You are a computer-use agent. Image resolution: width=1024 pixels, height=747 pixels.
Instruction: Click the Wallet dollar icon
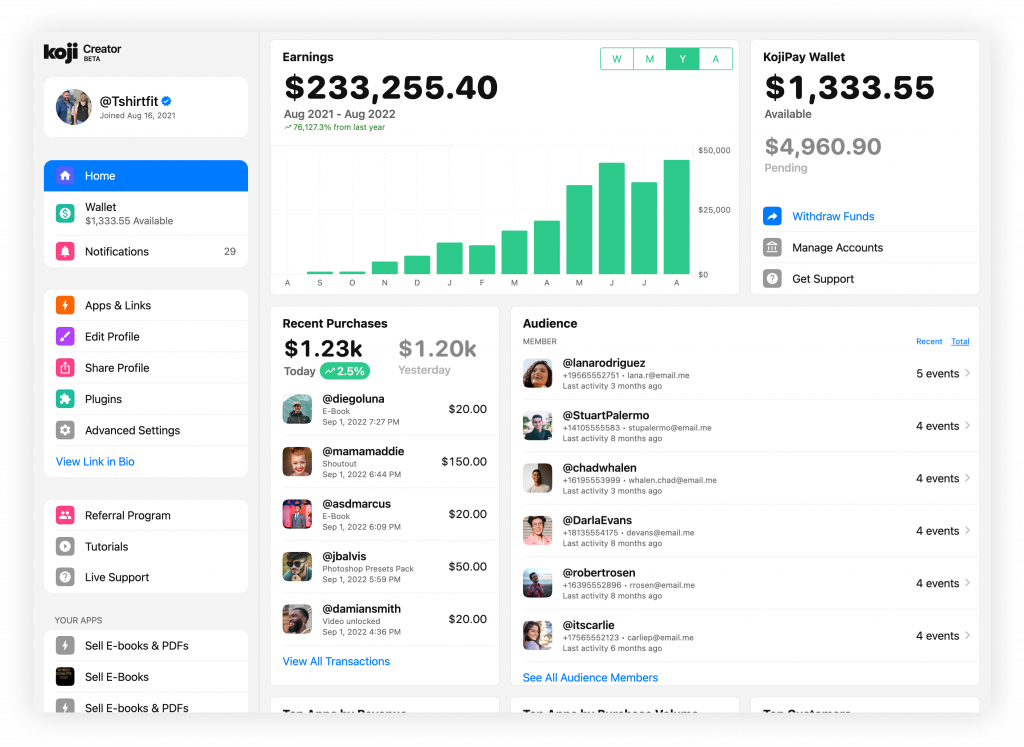pyautogui.click(x=65, y=213)
